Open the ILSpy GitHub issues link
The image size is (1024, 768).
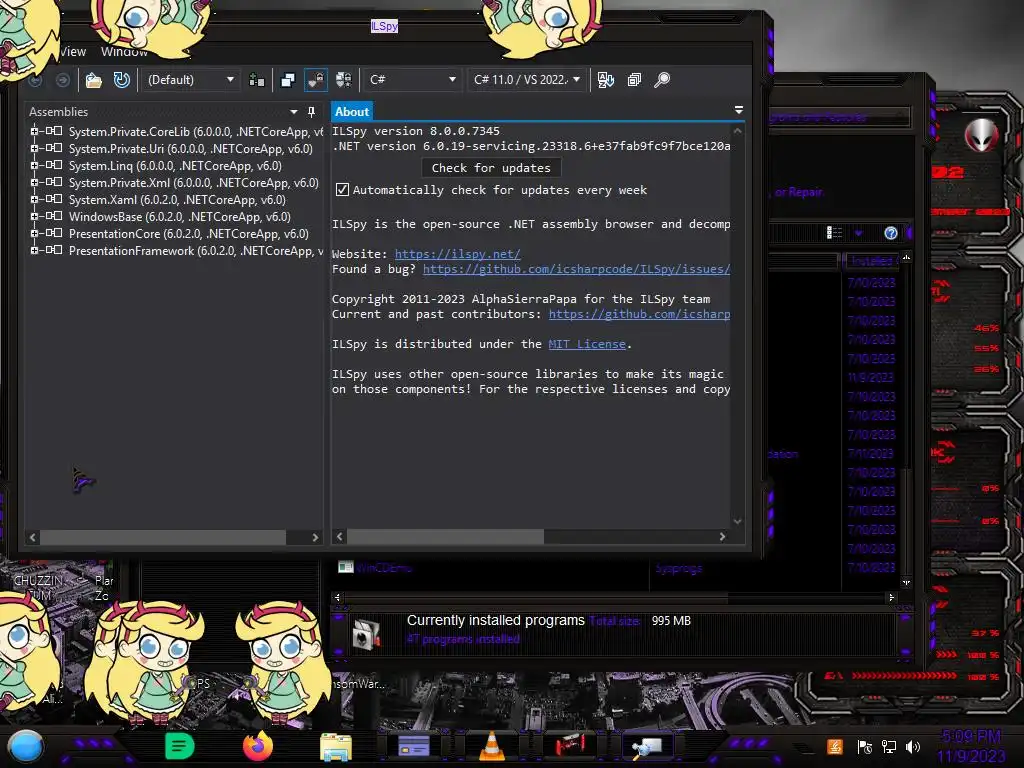point(577,269)
